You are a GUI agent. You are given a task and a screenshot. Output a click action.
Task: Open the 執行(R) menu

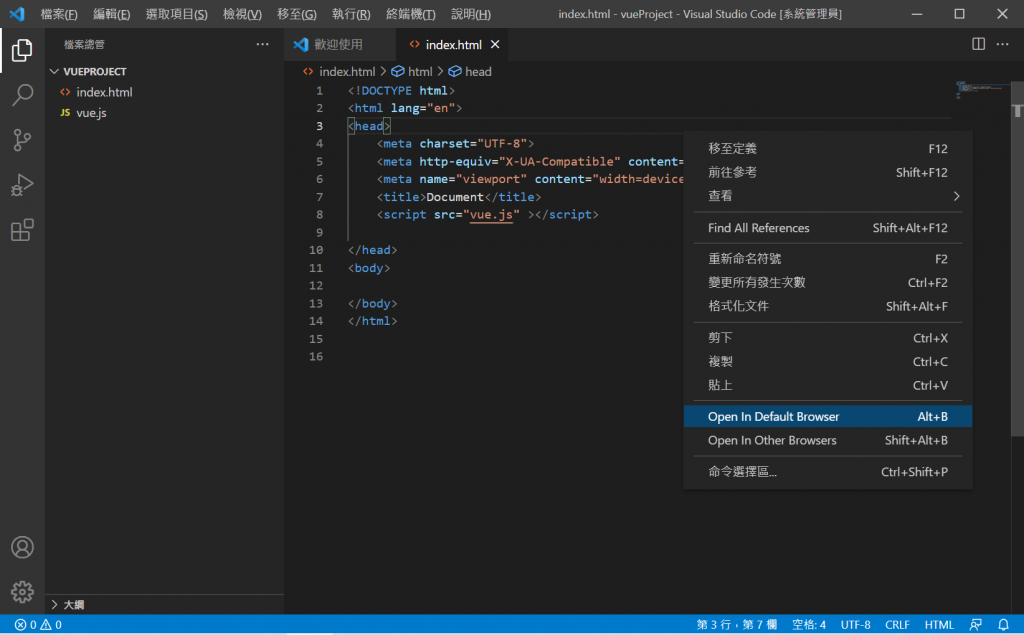point(351,14)
